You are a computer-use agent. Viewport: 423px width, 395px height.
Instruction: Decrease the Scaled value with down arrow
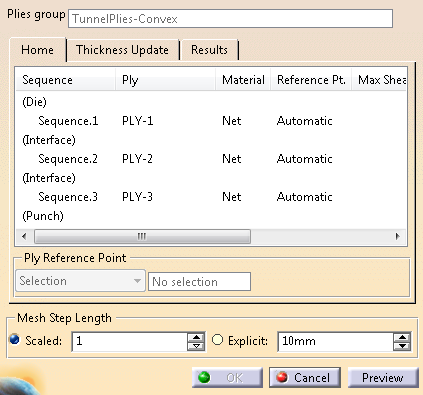point(196,346)
